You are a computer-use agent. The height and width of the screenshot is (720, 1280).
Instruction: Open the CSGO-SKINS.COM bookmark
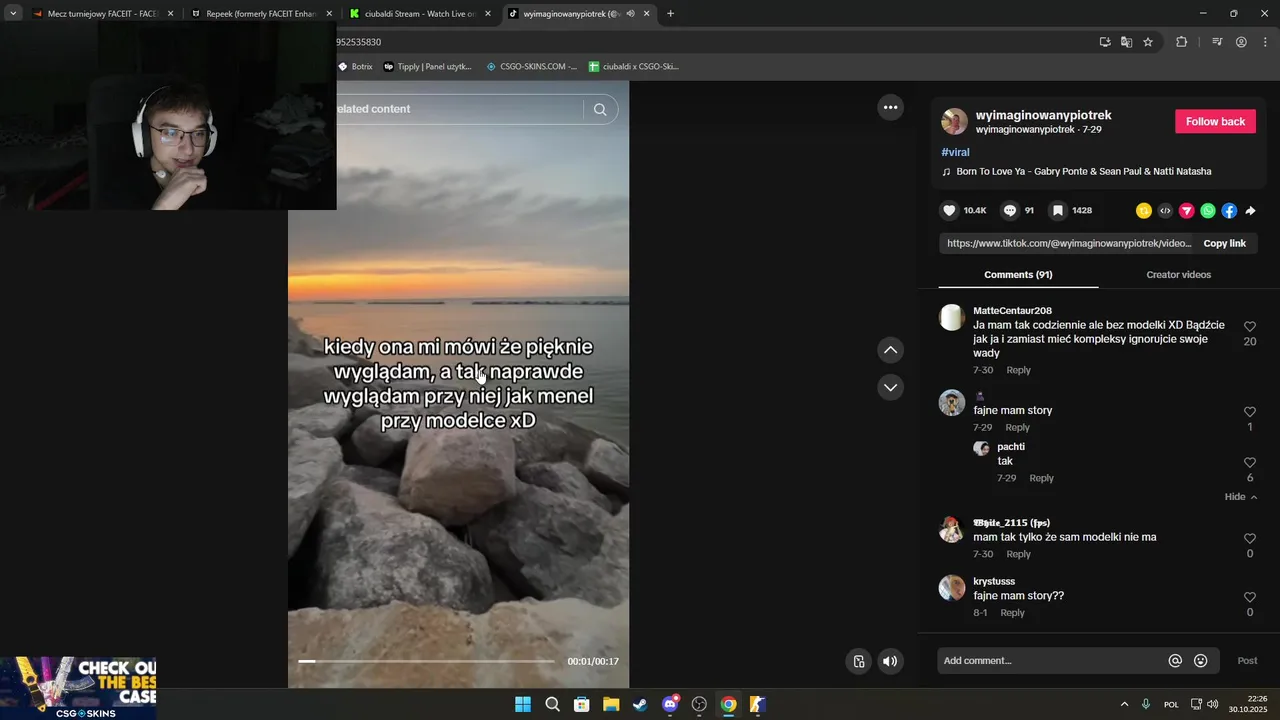(531, 67)
